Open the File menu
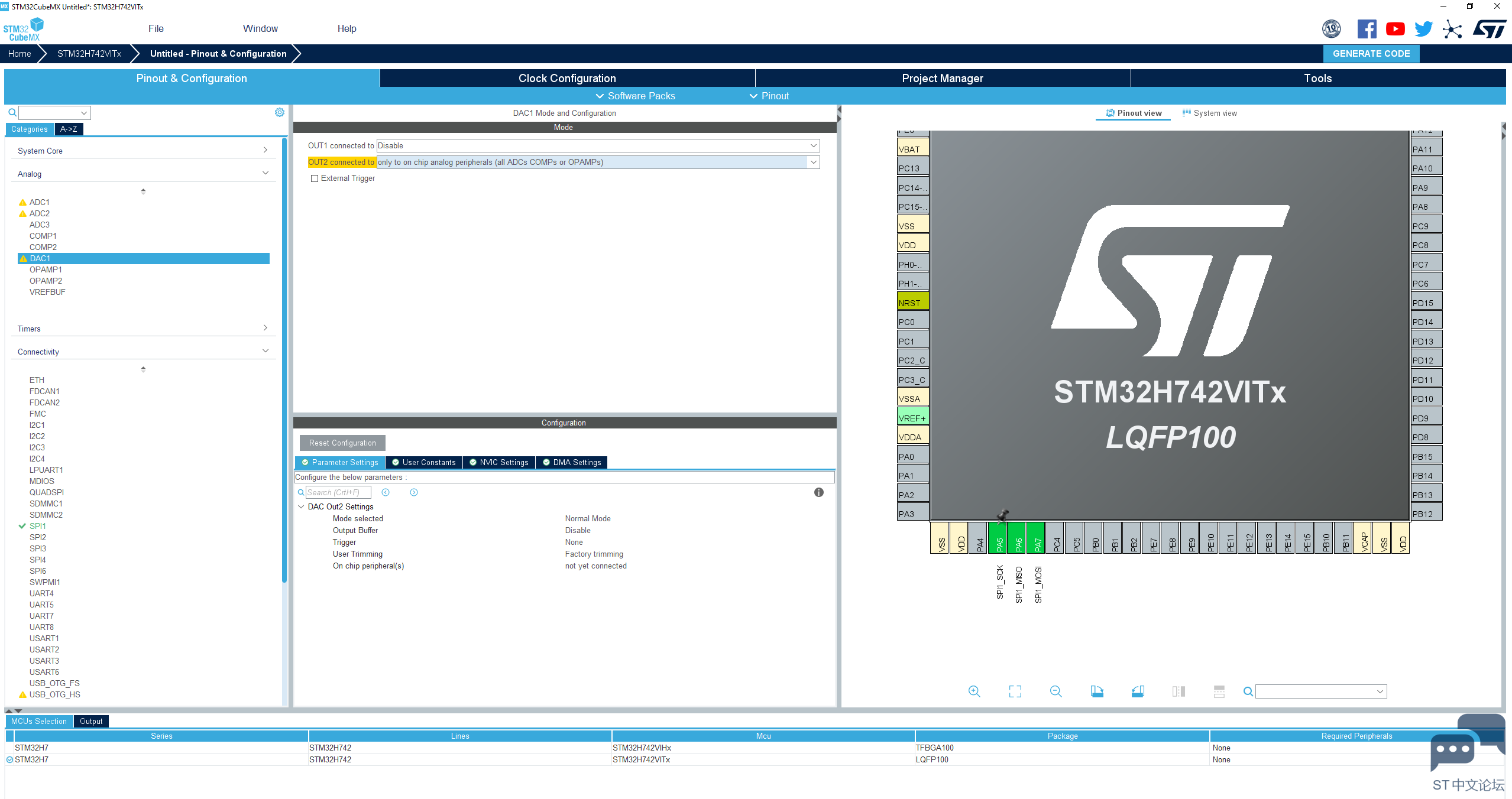Screen dimensions: 1512x799 tap(156, 28)
